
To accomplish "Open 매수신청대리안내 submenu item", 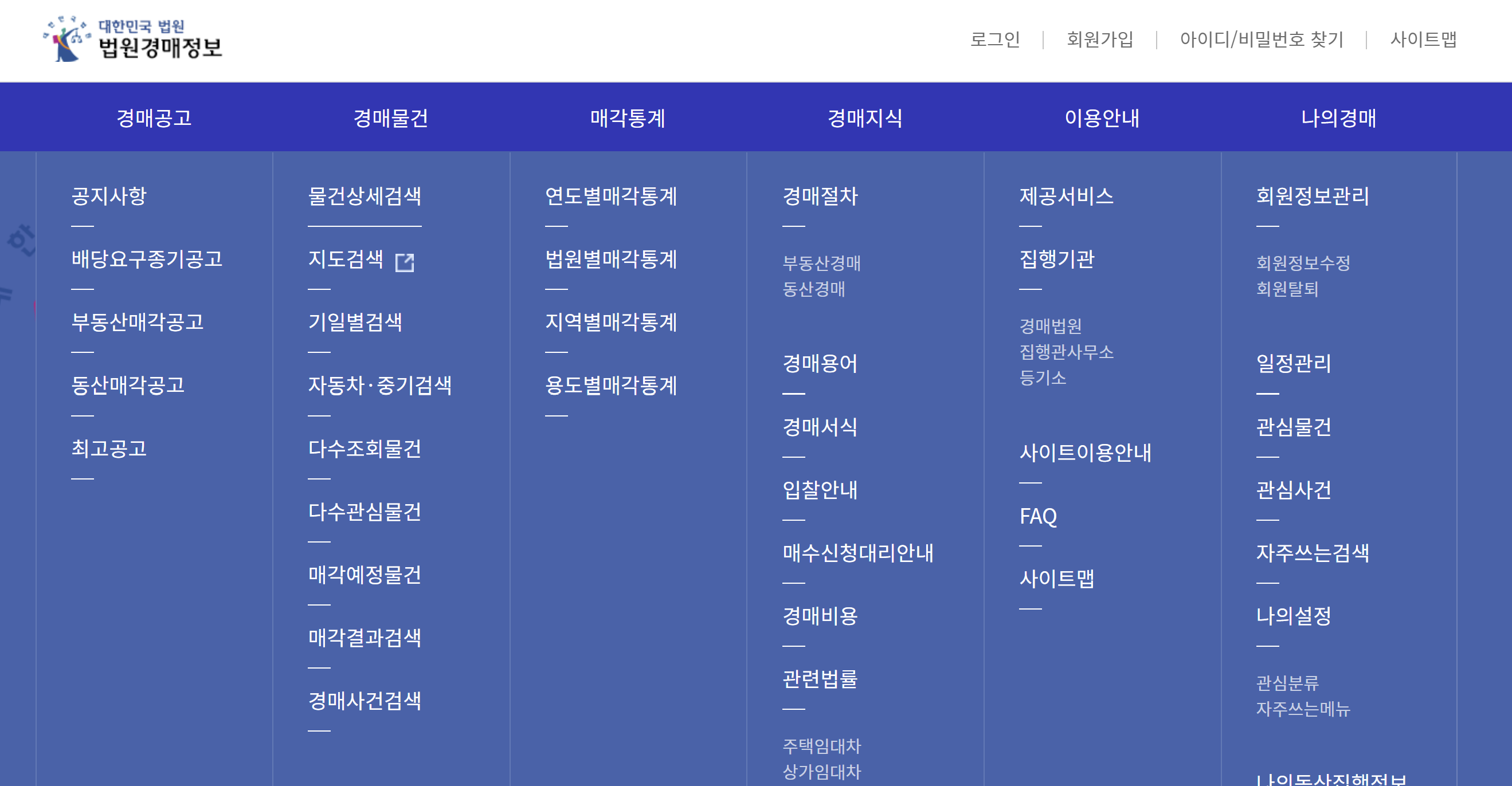I will pyautogui.click(x=857, y=552).
